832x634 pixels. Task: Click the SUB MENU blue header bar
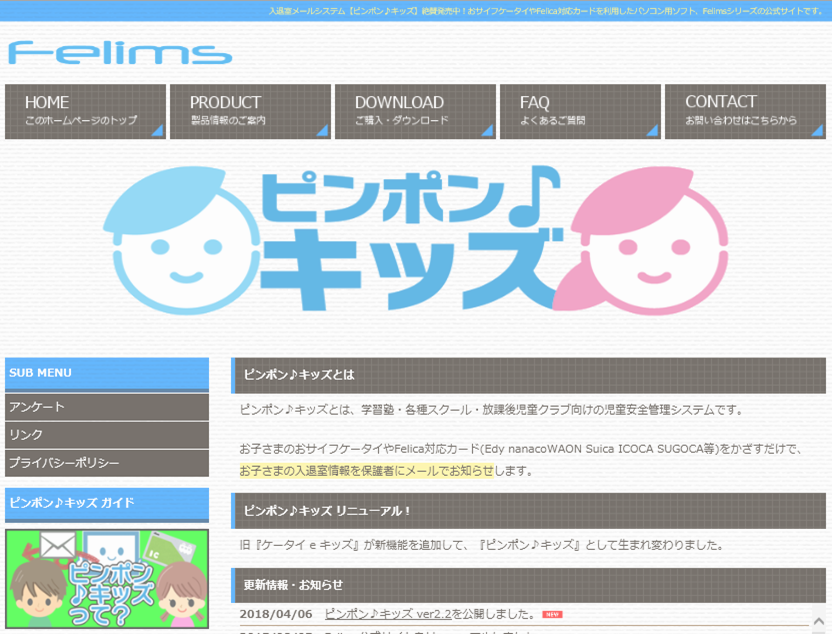pos(105,373)
